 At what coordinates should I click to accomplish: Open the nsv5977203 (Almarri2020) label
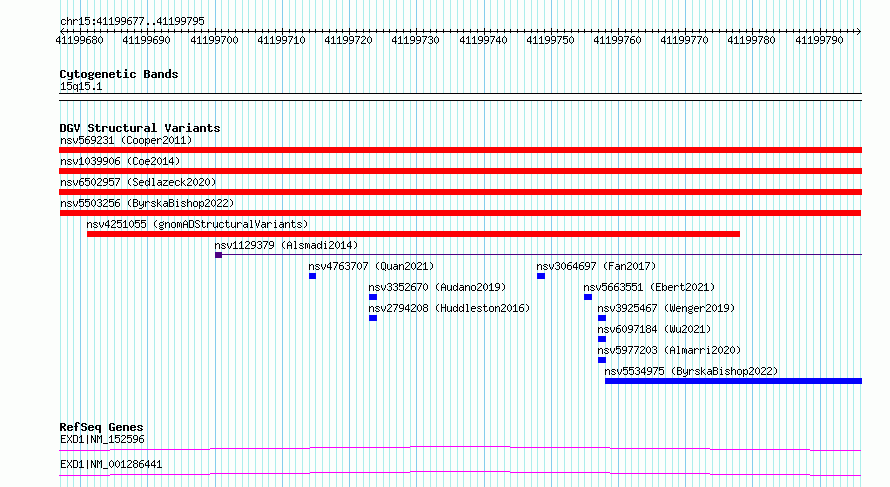click(x=669, y=350)
